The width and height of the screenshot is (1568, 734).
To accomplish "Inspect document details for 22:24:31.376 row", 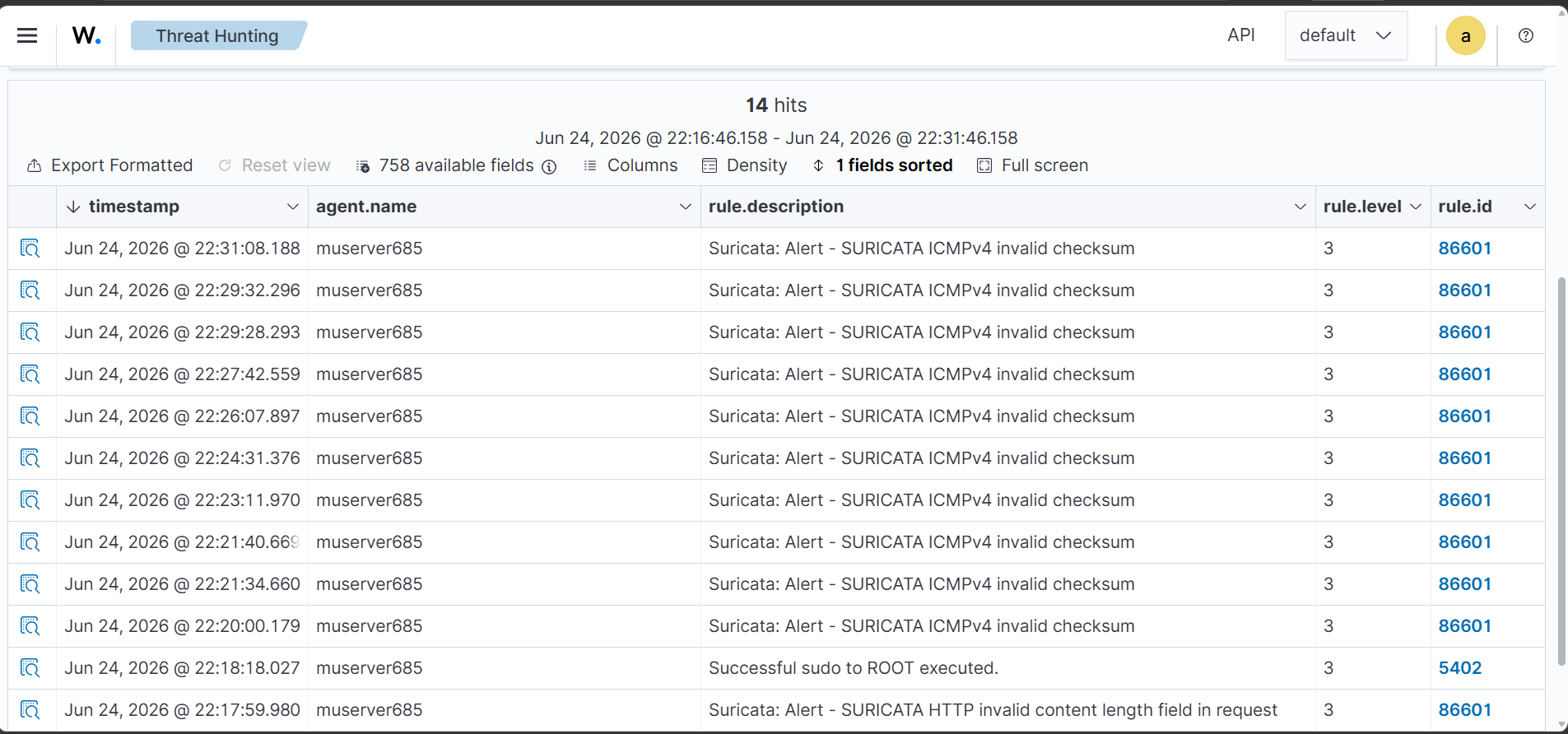I will 30,458.
